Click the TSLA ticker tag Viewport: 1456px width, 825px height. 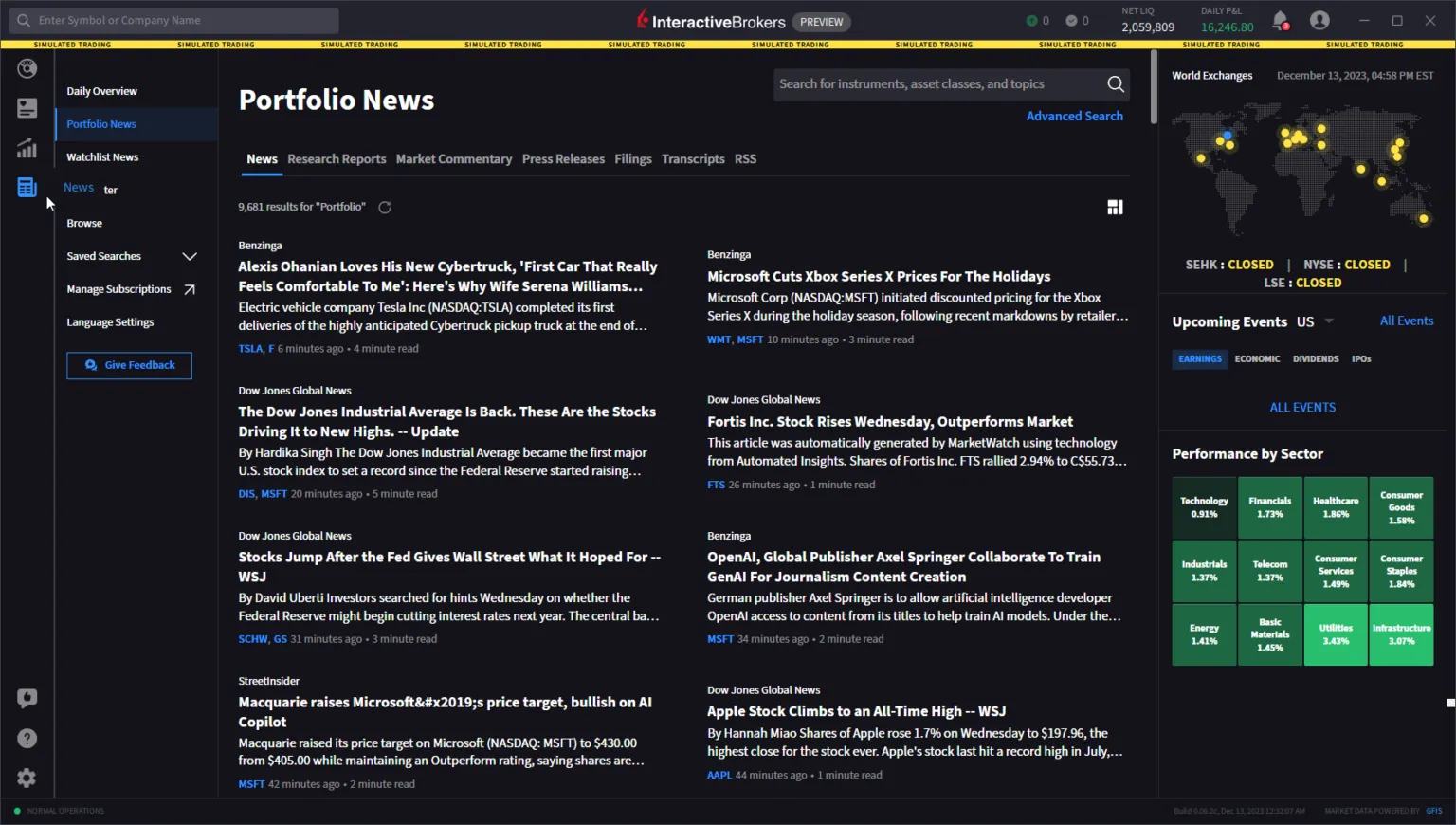(250, 349)
